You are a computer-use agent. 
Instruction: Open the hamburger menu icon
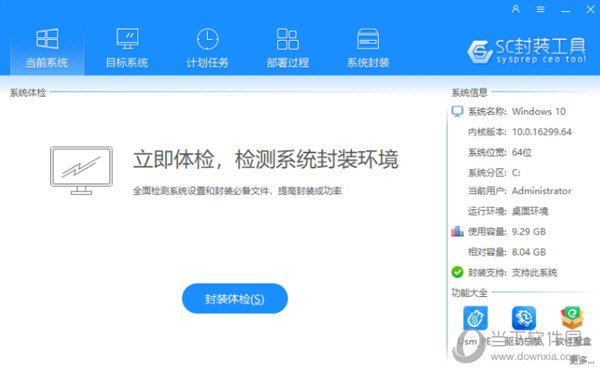(540, 9)
